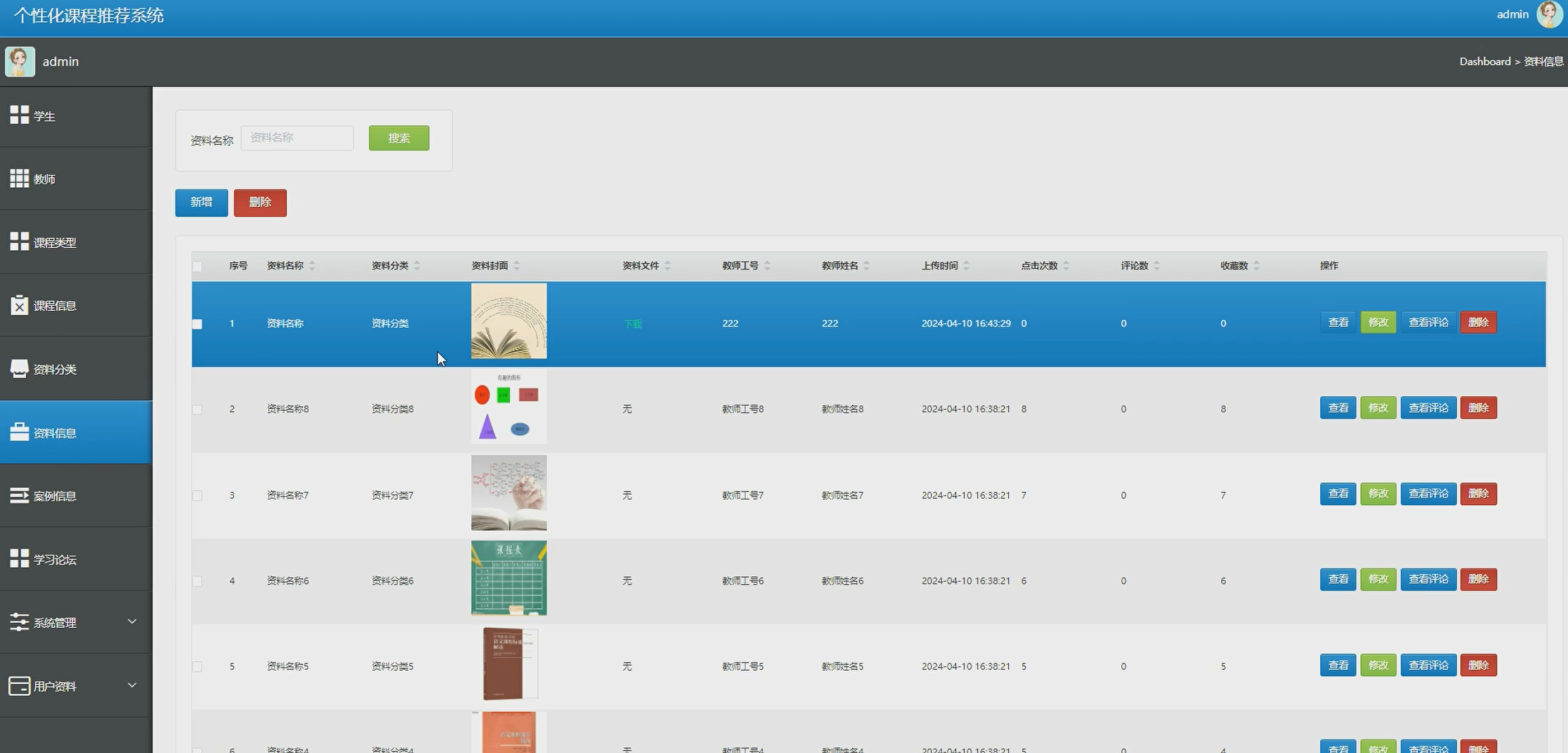This screenshot has width=1568, height=753.
Task: Open the 资料分类 inbox icon
Action: coord(20,368)
